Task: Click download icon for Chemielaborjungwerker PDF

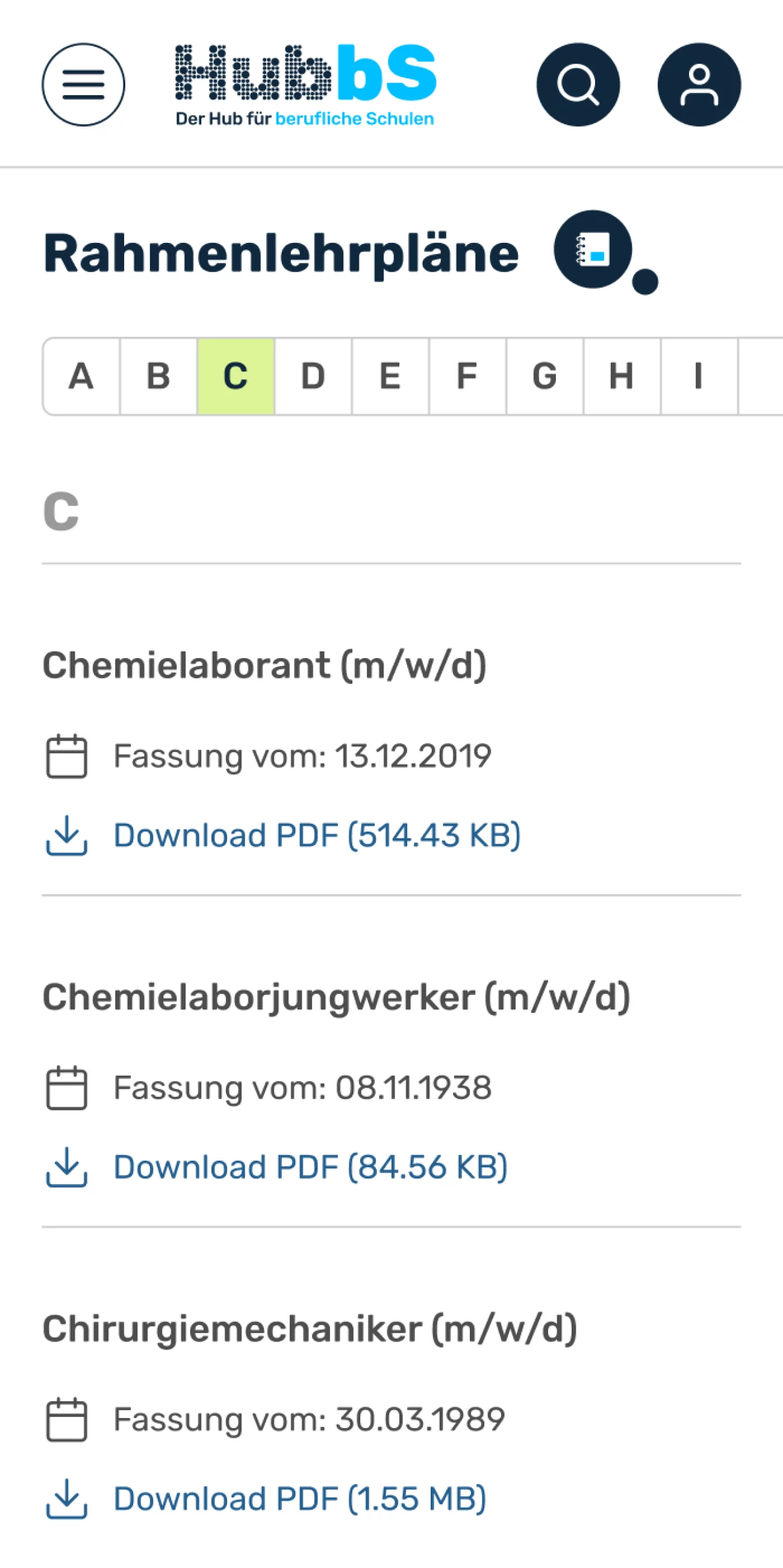Action: coord(67,1167)
